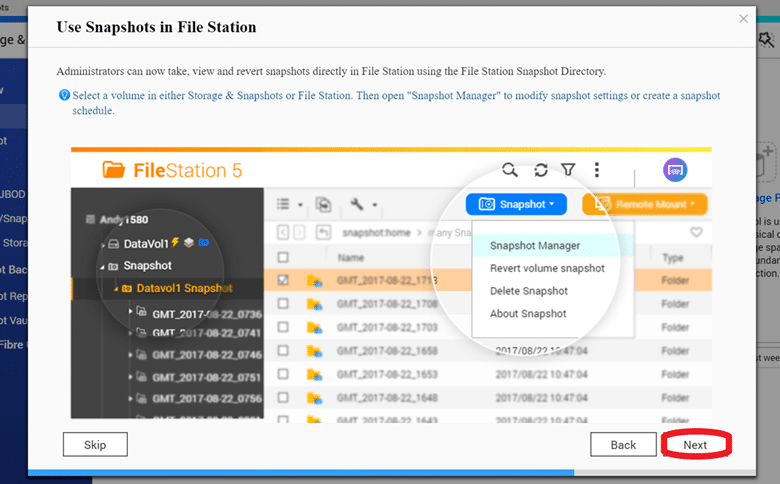Expand the DataVol1 tree node arrow
Screen dimensions: 780x484
coord(103,244)
